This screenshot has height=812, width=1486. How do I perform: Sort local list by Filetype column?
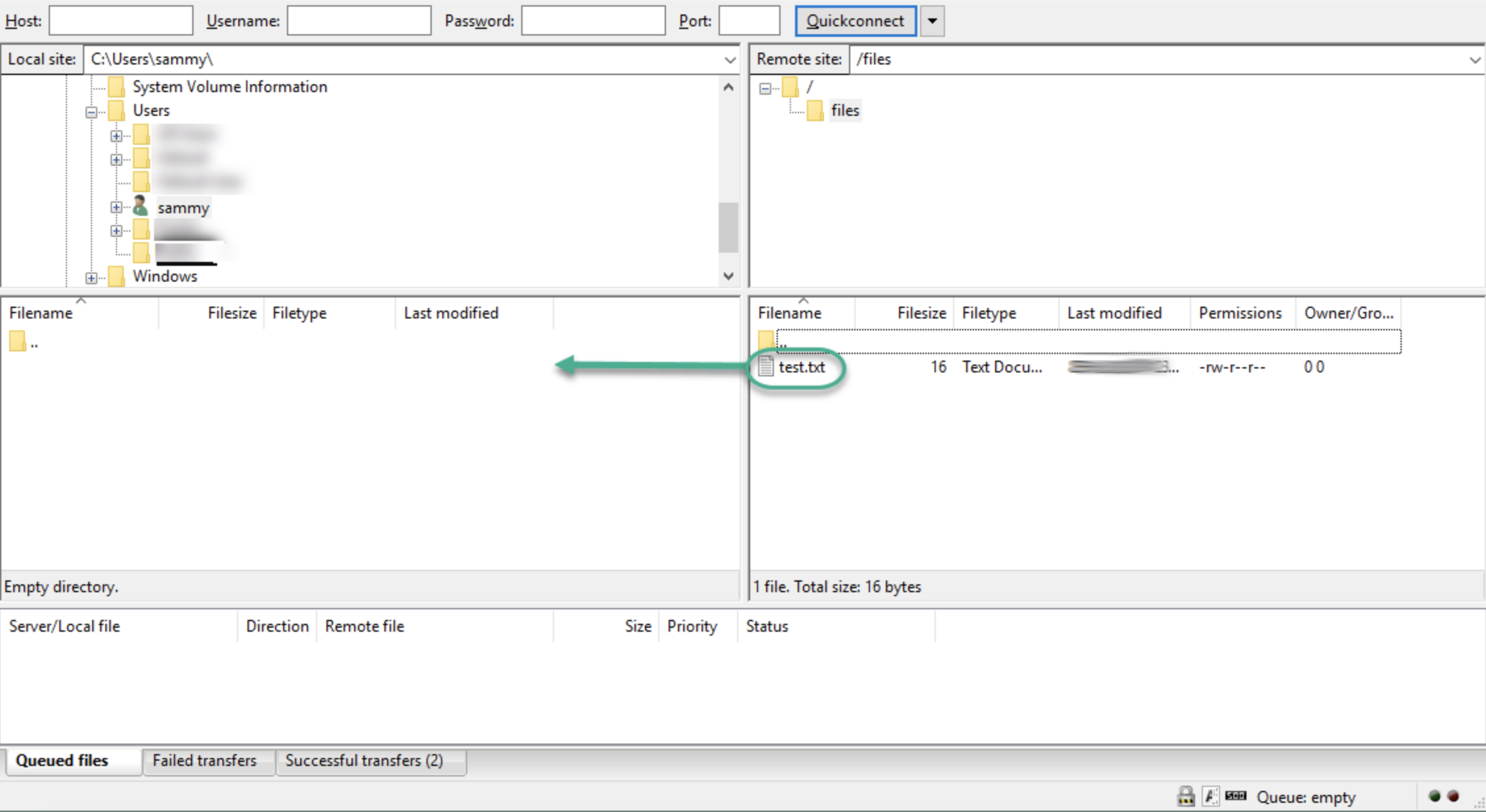[x=330, y=313]
